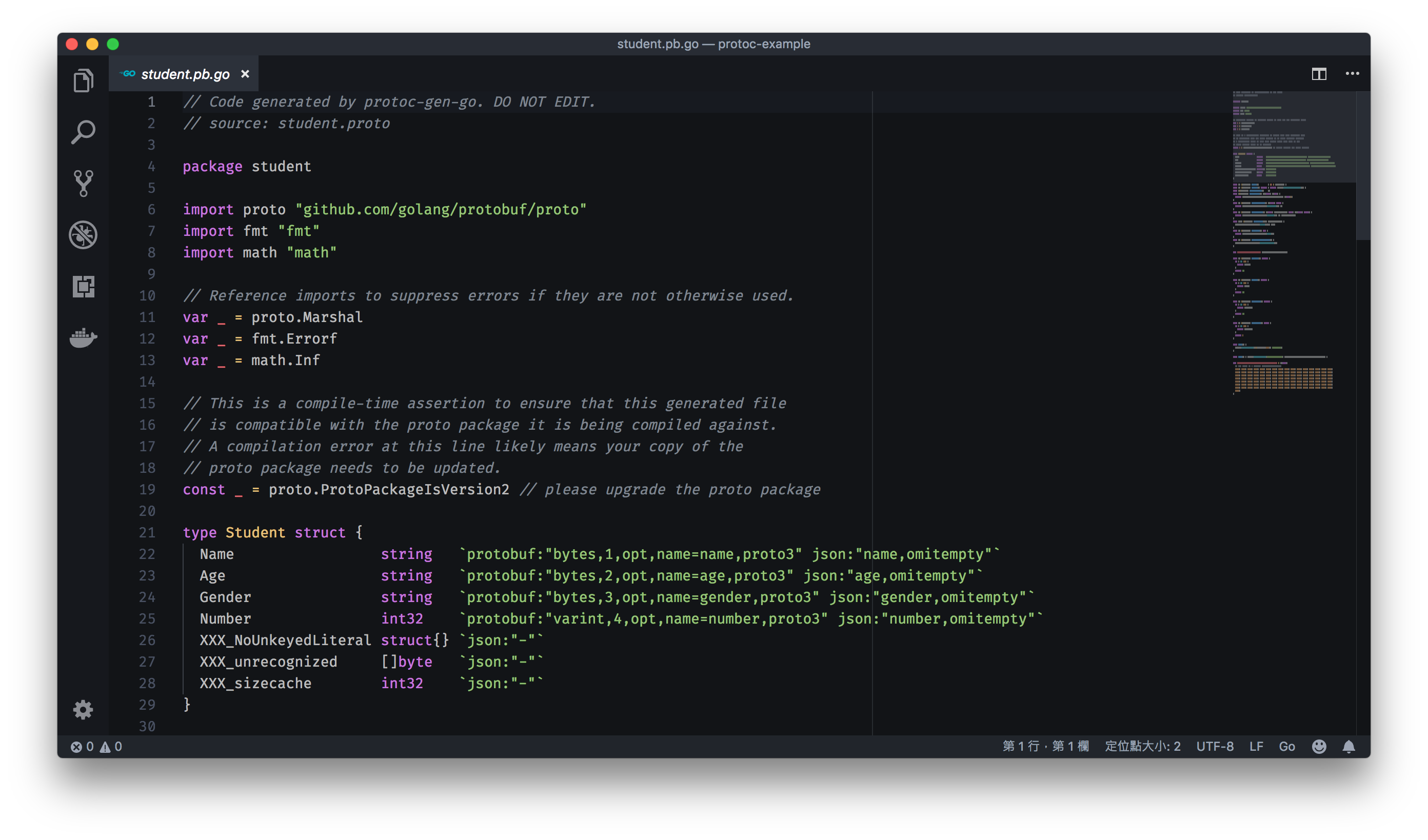Click on proto.Marshal
Screen dimensions: 1428x840
307,317
